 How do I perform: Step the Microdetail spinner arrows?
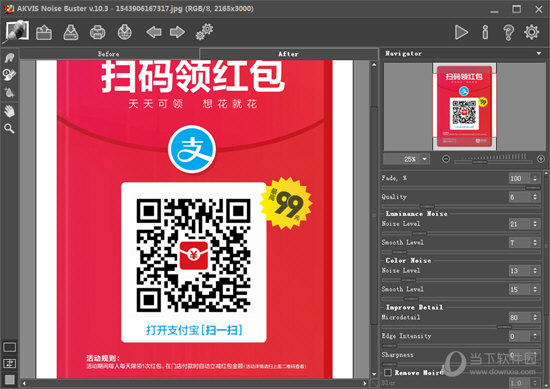(535, 317)
